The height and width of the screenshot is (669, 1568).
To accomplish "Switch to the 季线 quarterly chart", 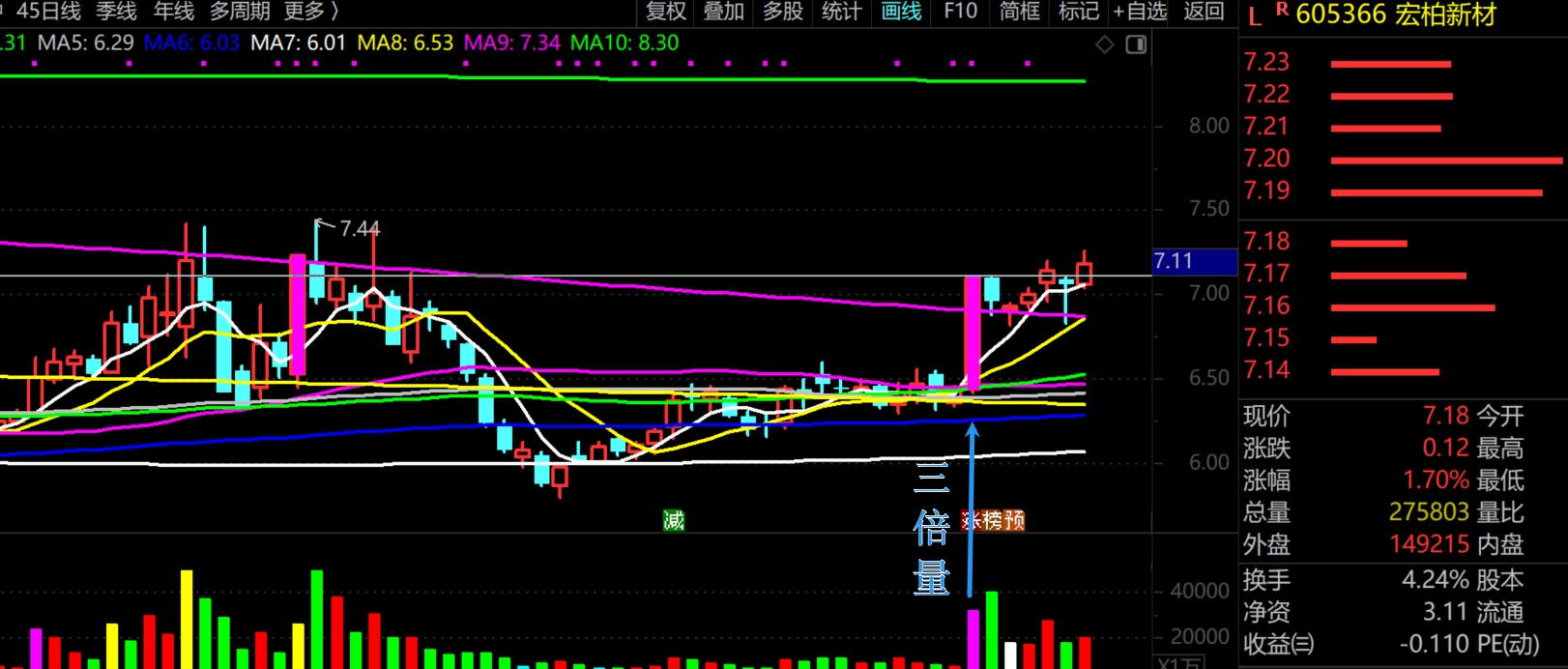I will click(x=116, y=12).
